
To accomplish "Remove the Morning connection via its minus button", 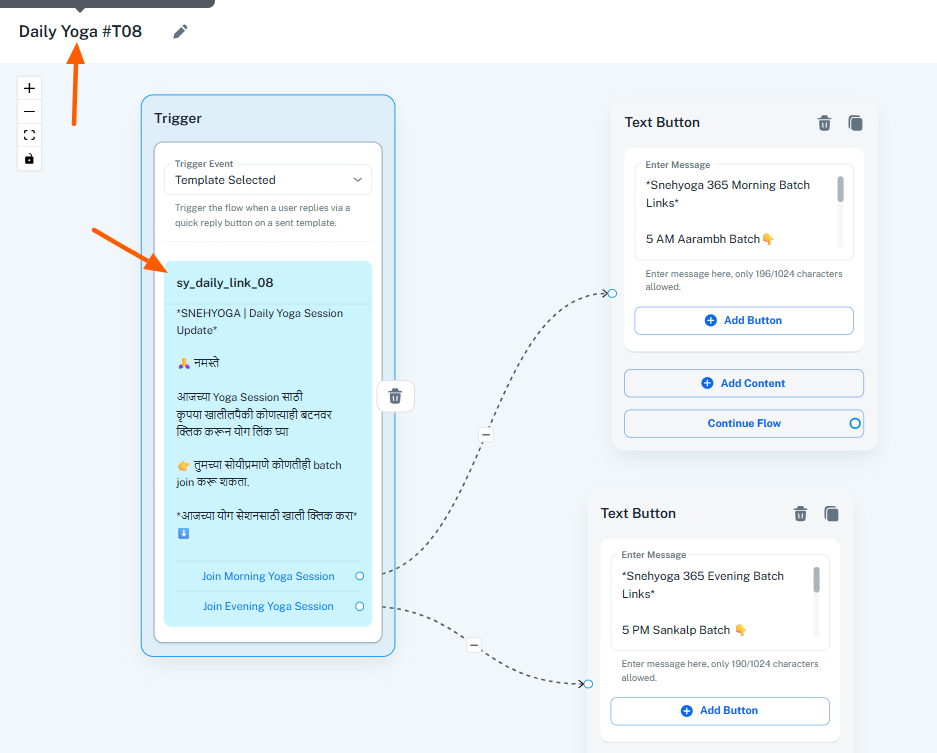I will (486, 434).
